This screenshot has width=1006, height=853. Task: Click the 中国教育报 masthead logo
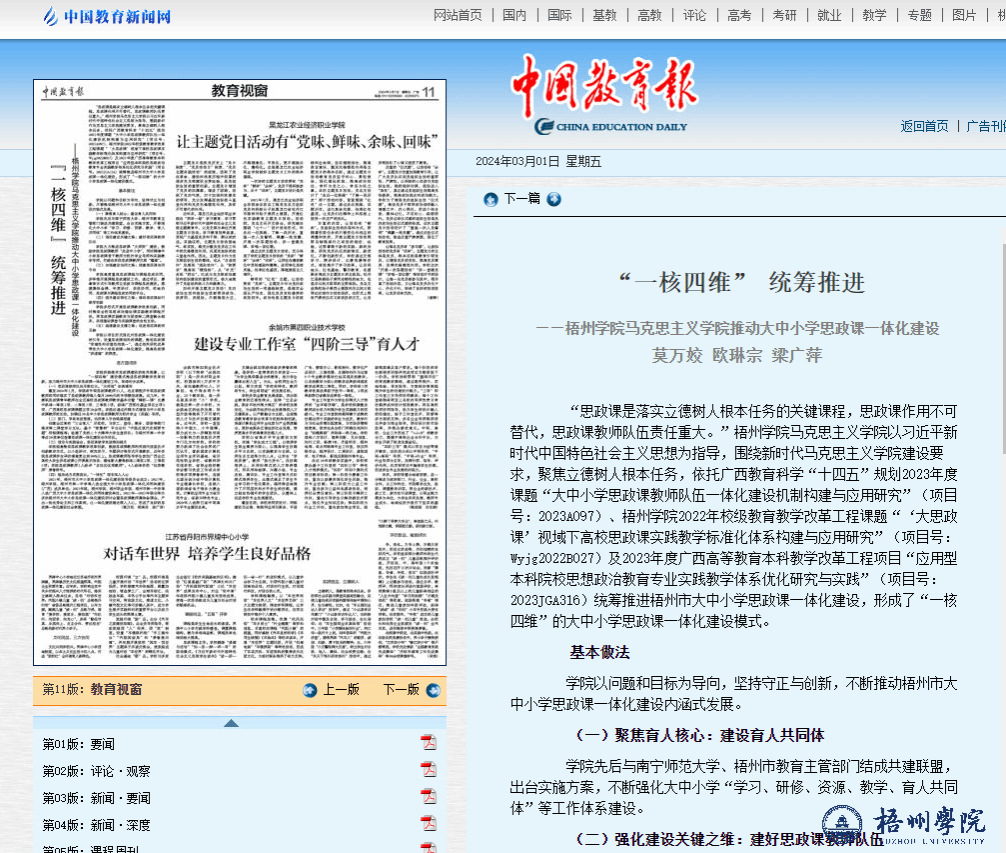click(605, 91)
